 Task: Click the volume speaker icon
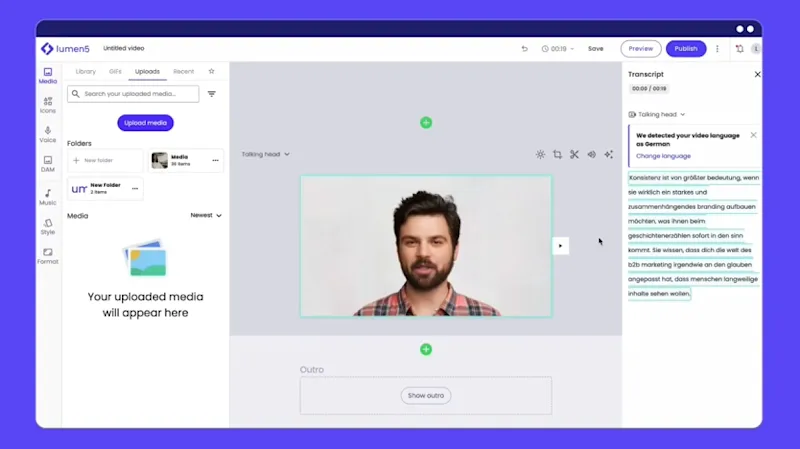tap(591, 154)
